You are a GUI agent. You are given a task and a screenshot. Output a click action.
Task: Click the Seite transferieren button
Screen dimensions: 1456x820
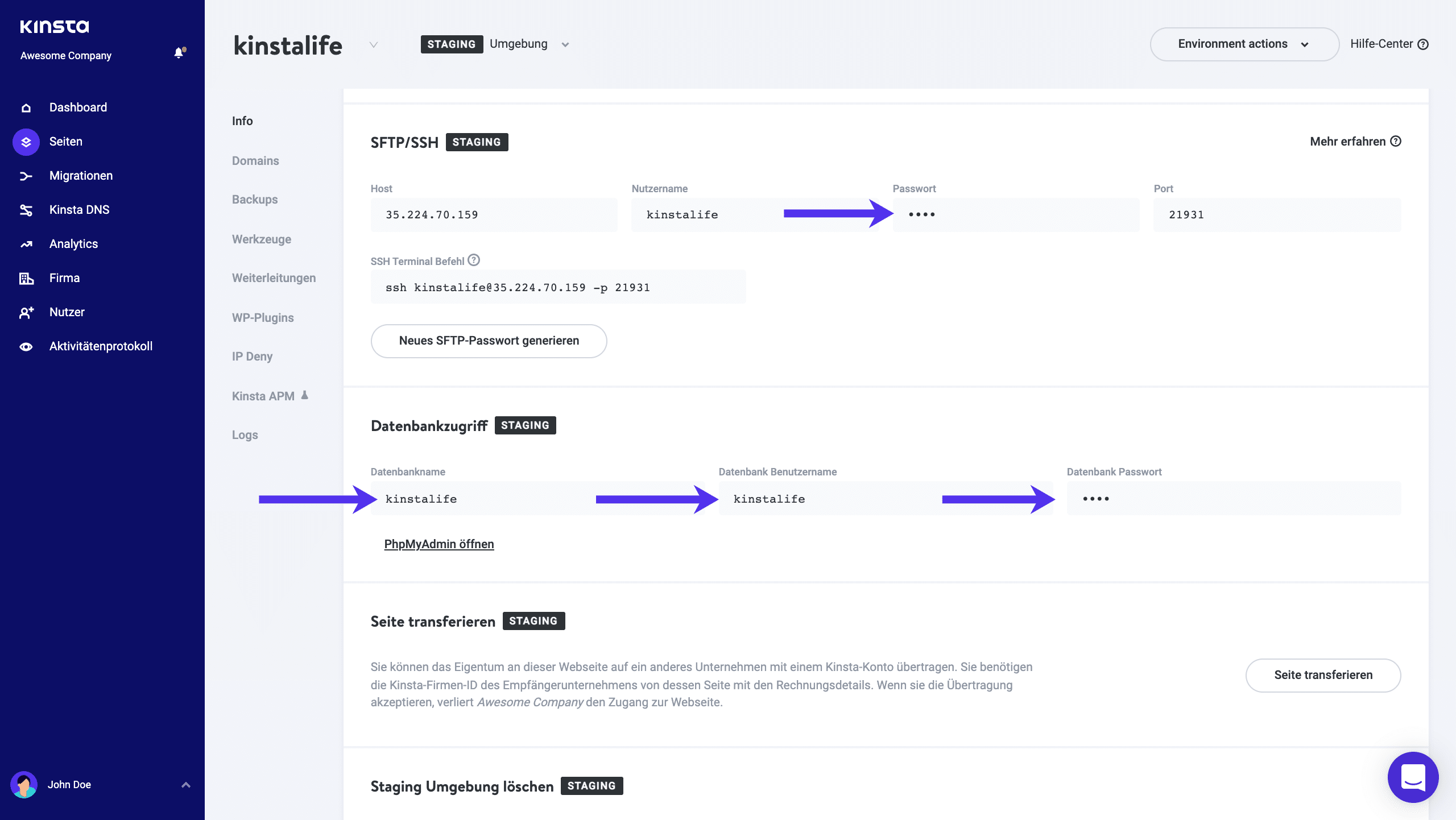[x=1323, y=675]
